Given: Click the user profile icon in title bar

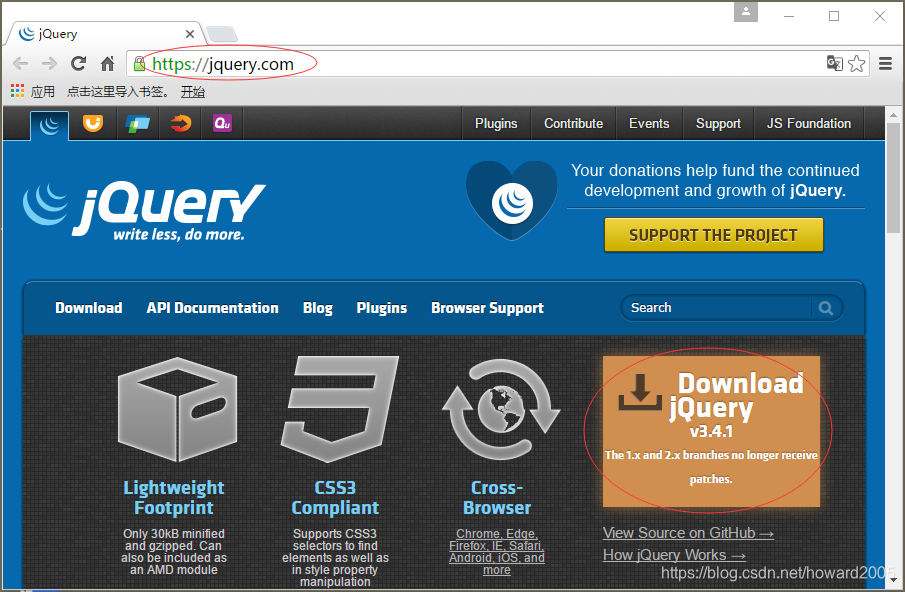Looking at the screenshot, I should (x=746, y=12).
